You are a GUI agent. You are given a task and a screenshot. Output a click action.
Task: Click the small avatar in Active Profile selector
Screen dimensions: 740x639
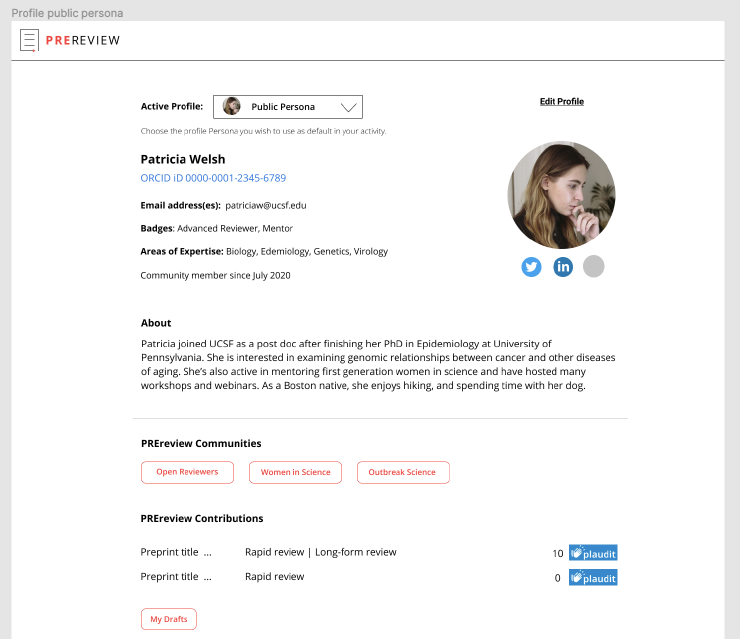(x=232, y=107)
